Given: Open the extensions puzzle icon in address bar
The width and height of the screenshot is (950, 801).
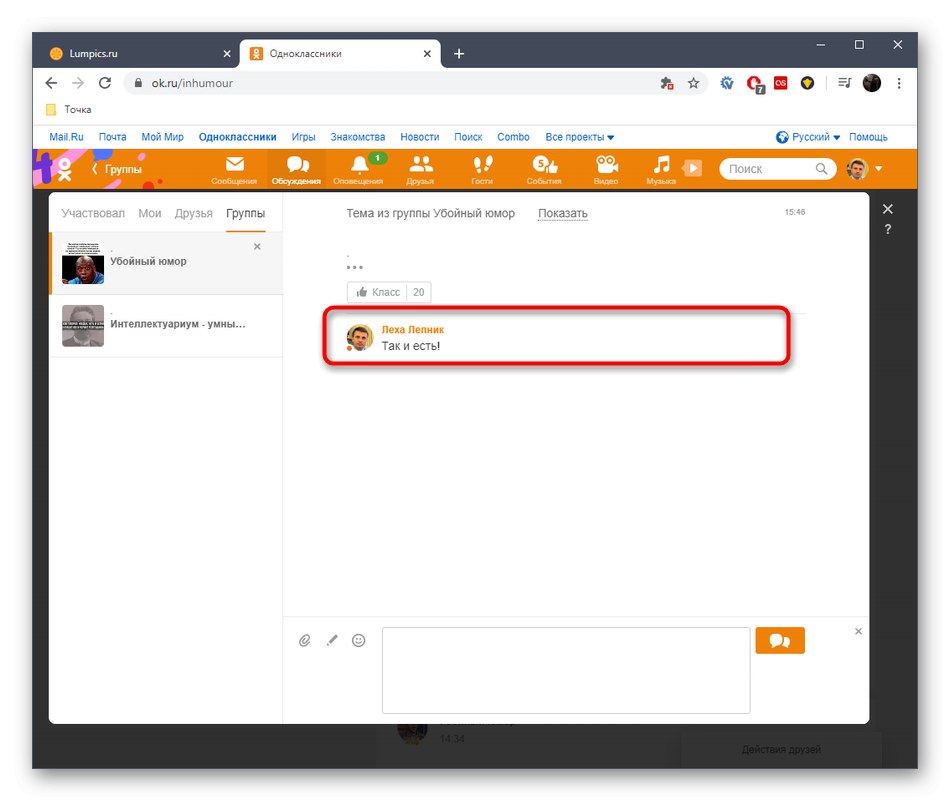Looking at the screenshot, I should pyautogui.click(x=666, y=83).
